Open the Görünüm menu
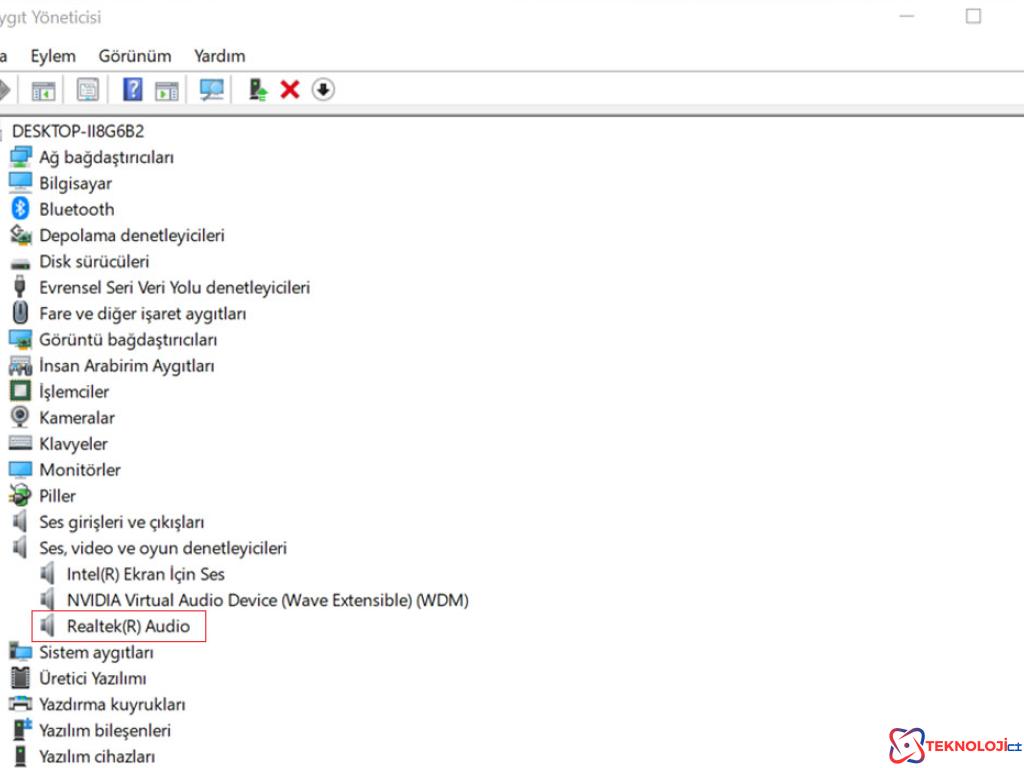The image size is (1024, 768). tap(135, 56)
